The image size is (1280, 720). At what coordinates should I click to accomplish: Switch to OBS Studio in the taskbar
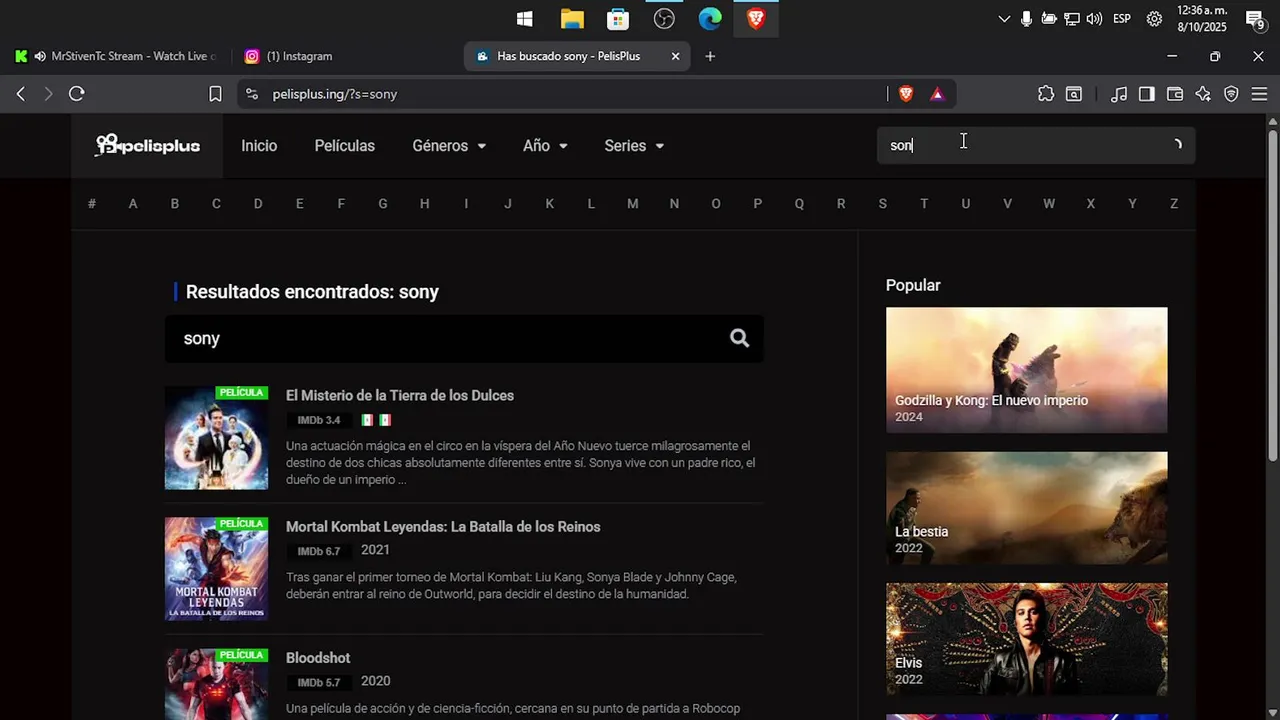664,18
